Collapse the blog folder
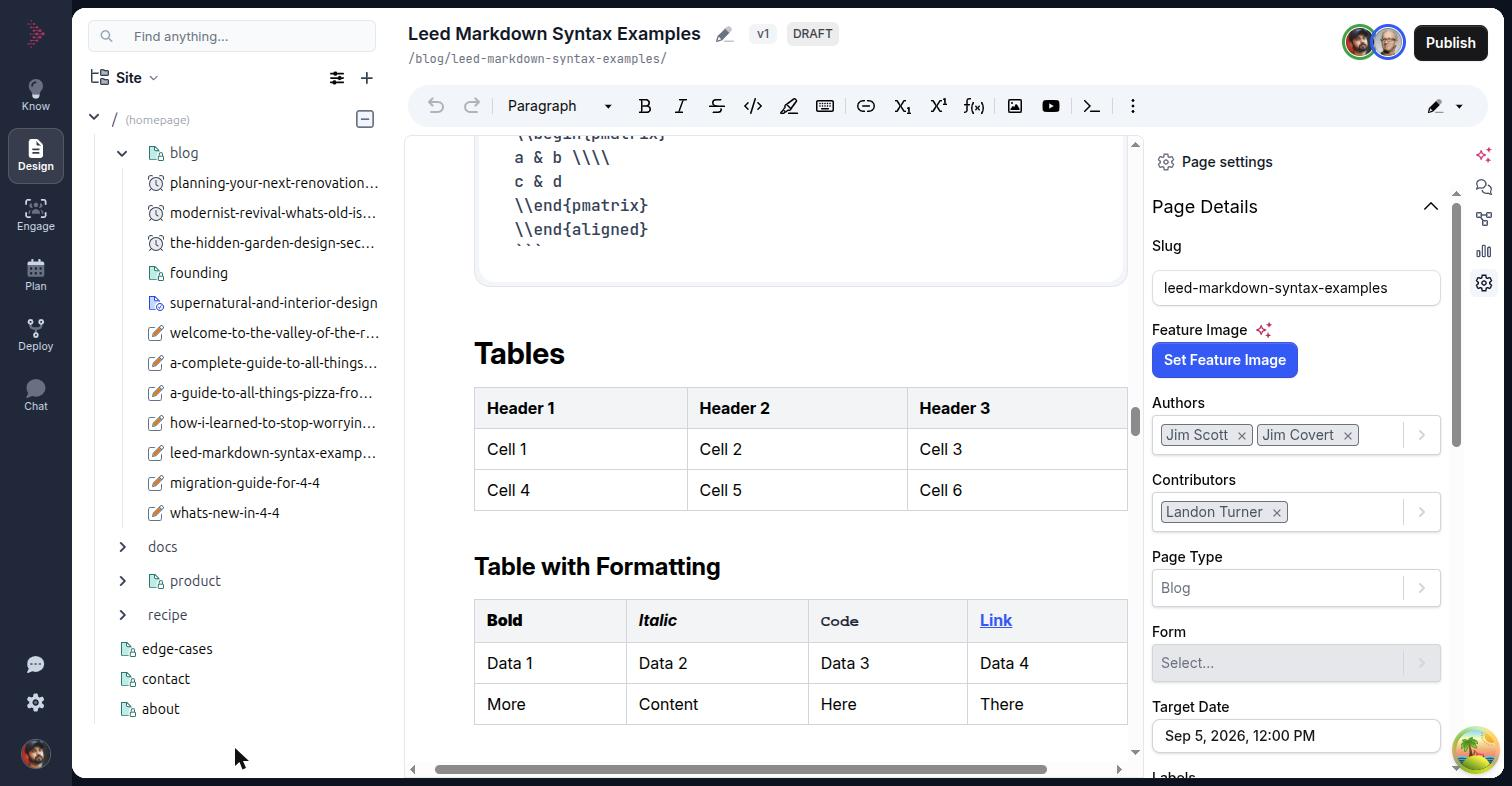This screenshot has width=1512, height=786. (x=122, y=153)
